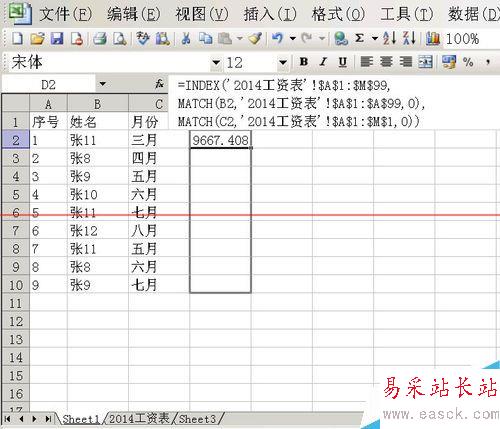Click the Align Right icon
Screen dimensions: 500x429
[x=406, y=62]
